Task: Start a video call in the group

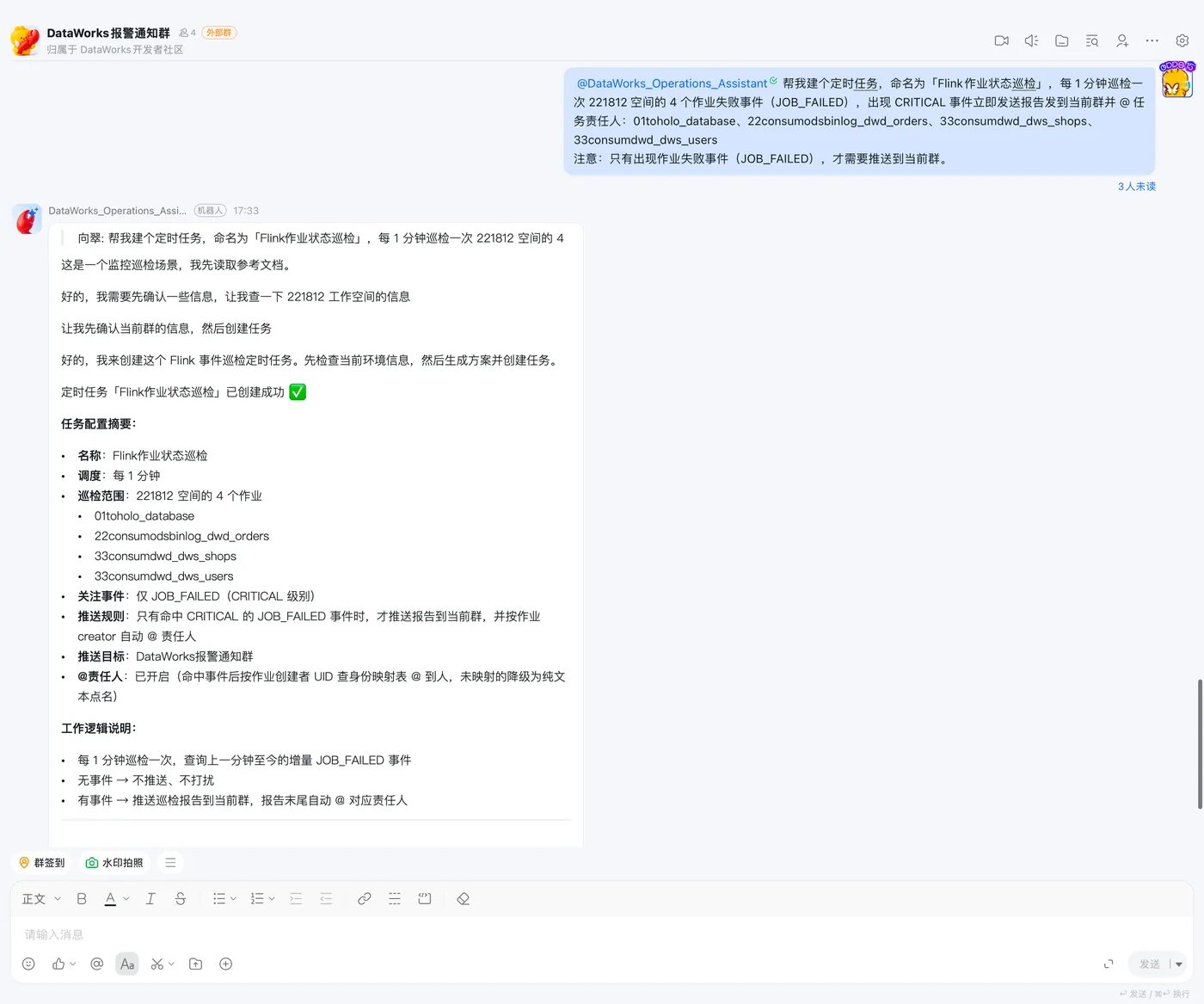Action: pyautogui.click(x=1001, y=40)
